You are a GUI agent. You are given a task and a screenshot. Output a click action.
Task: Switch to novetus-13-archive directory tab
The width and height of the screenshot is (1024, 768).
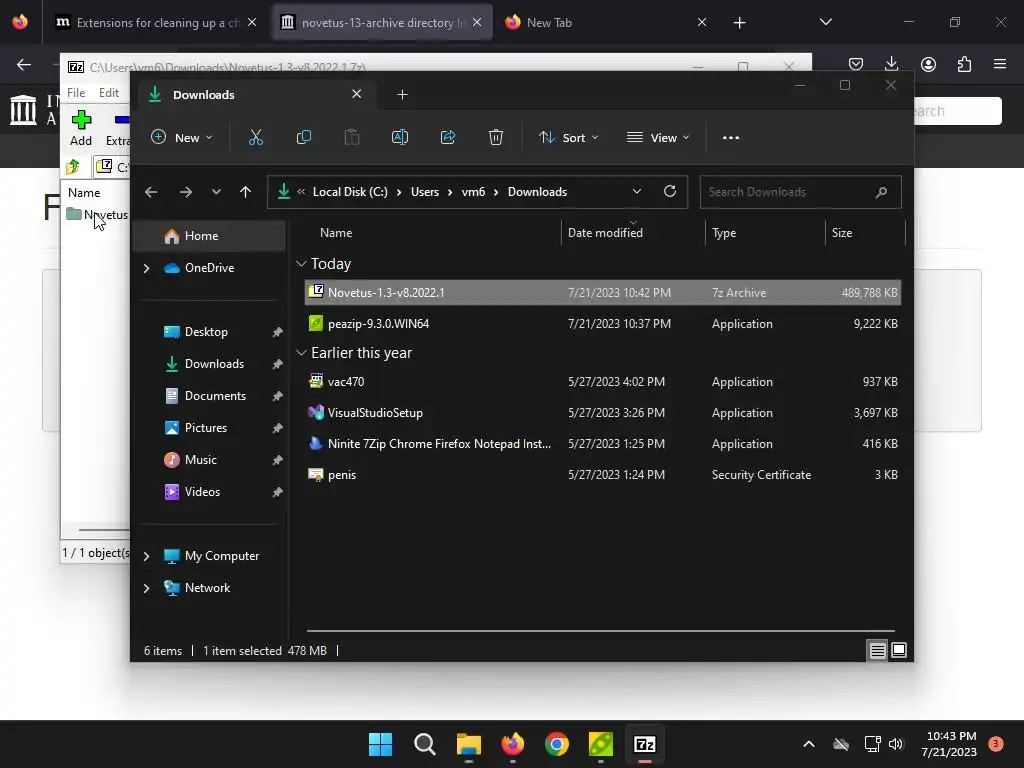381,22
